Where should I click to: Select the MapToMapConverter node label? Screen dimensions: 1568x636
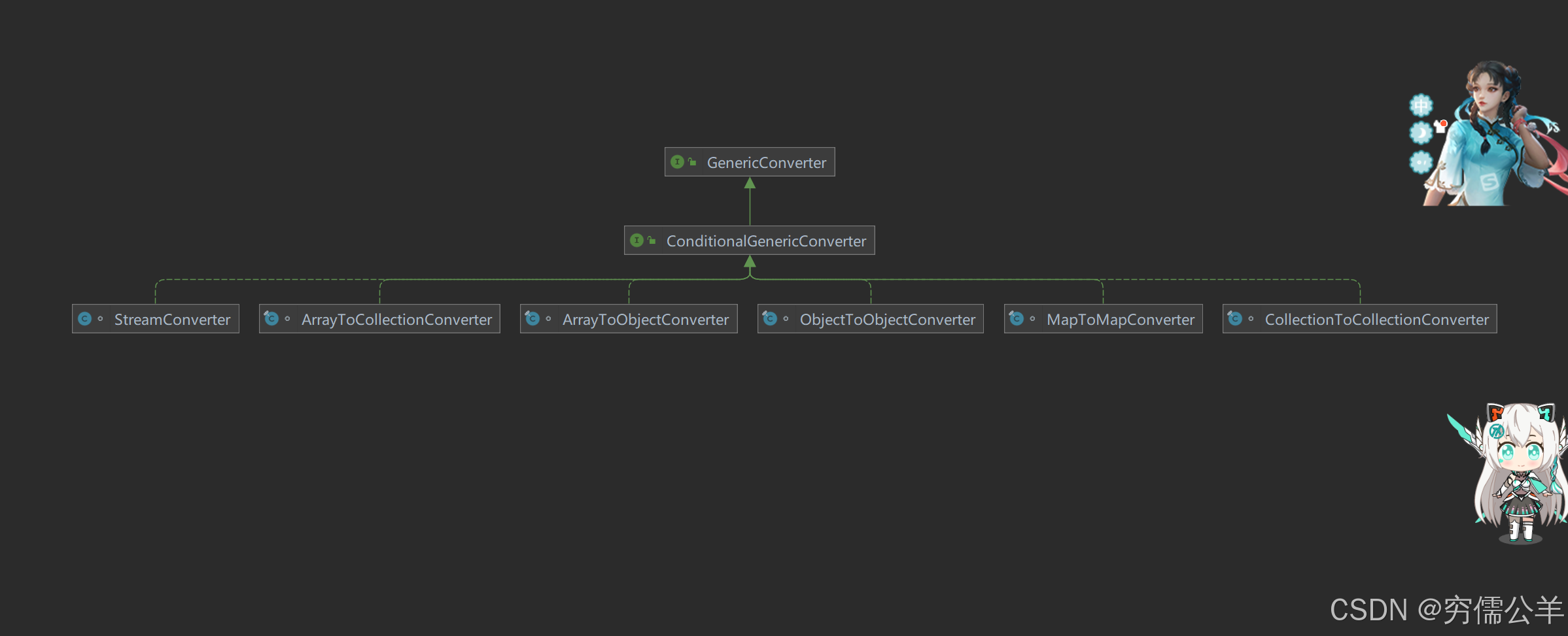coord(1121,319)
